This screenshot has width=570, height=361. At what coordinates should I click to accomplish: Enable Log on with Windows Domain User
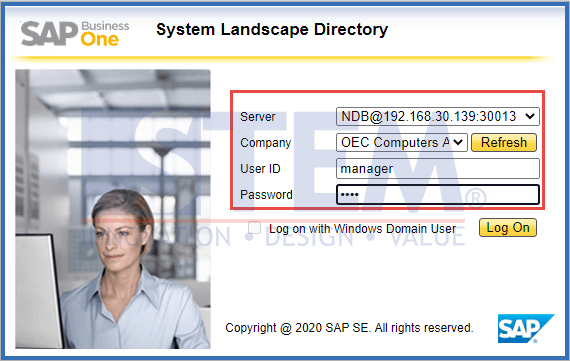tap(254, 228)
